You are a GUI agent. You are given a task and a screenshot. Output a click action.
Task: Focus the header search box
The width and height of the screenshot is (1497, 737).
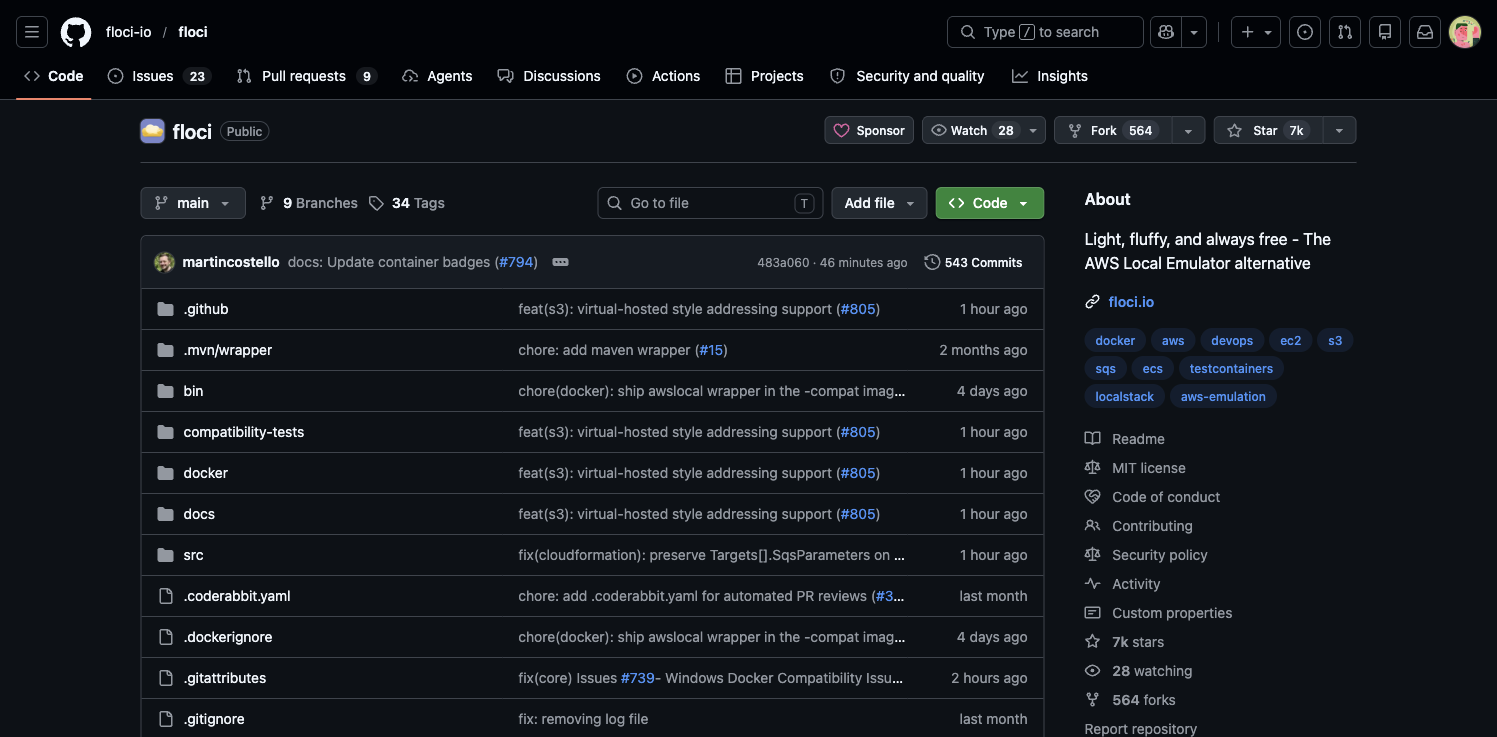point(1045,32)
